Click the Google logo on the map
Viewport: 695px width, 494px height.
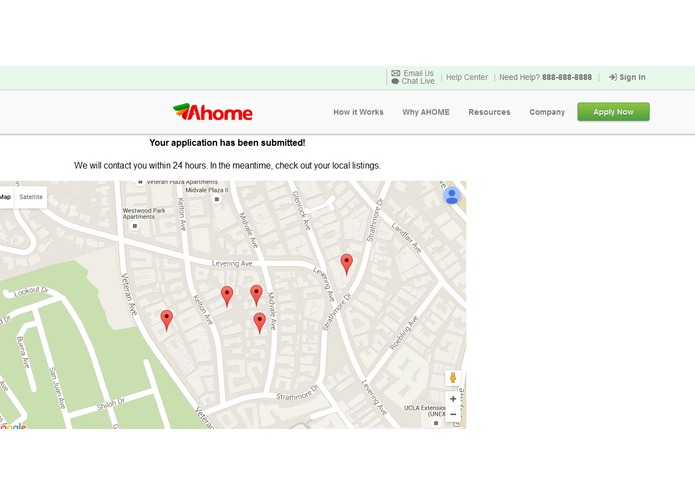[x=13, y=426]
